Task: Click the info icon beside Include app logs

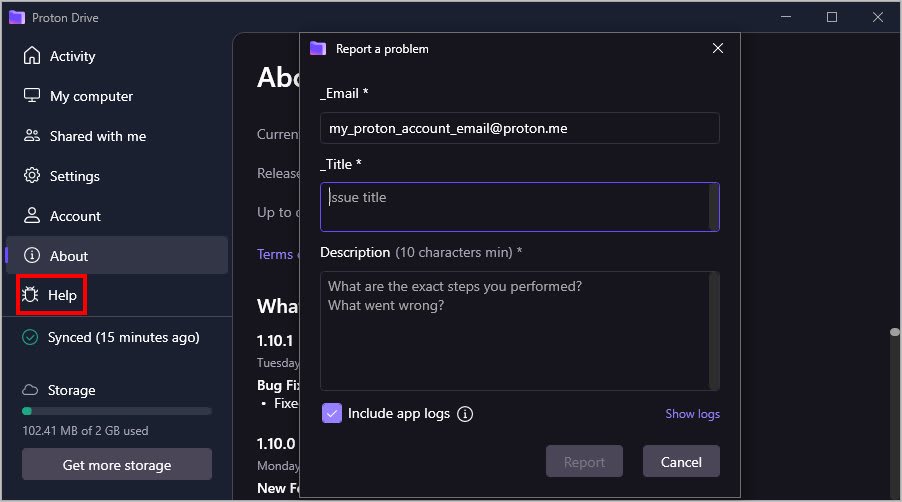Action: pyautogui.click(x=465, y=414)
